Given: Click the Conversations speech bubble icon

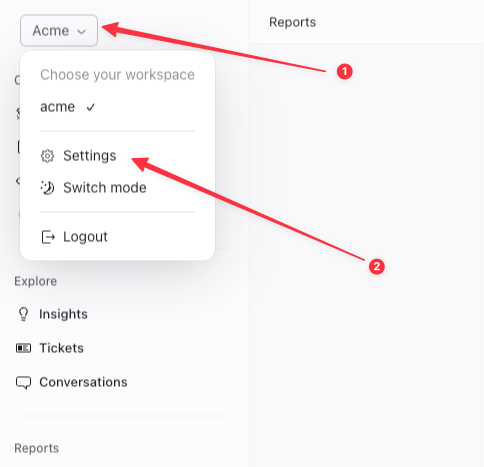Looking at the screenshot, I should click(x=23, y=382).
